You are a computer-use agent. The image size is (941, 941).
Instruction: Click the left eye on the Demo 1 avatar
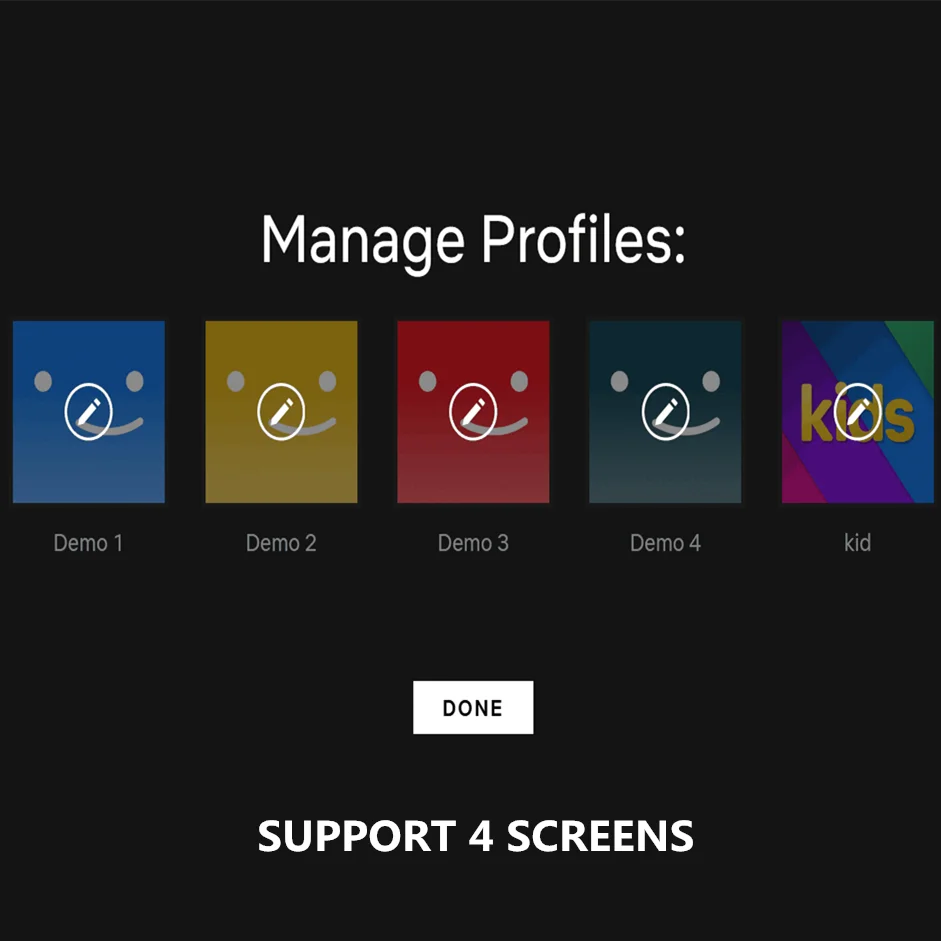tap(43, 381)
